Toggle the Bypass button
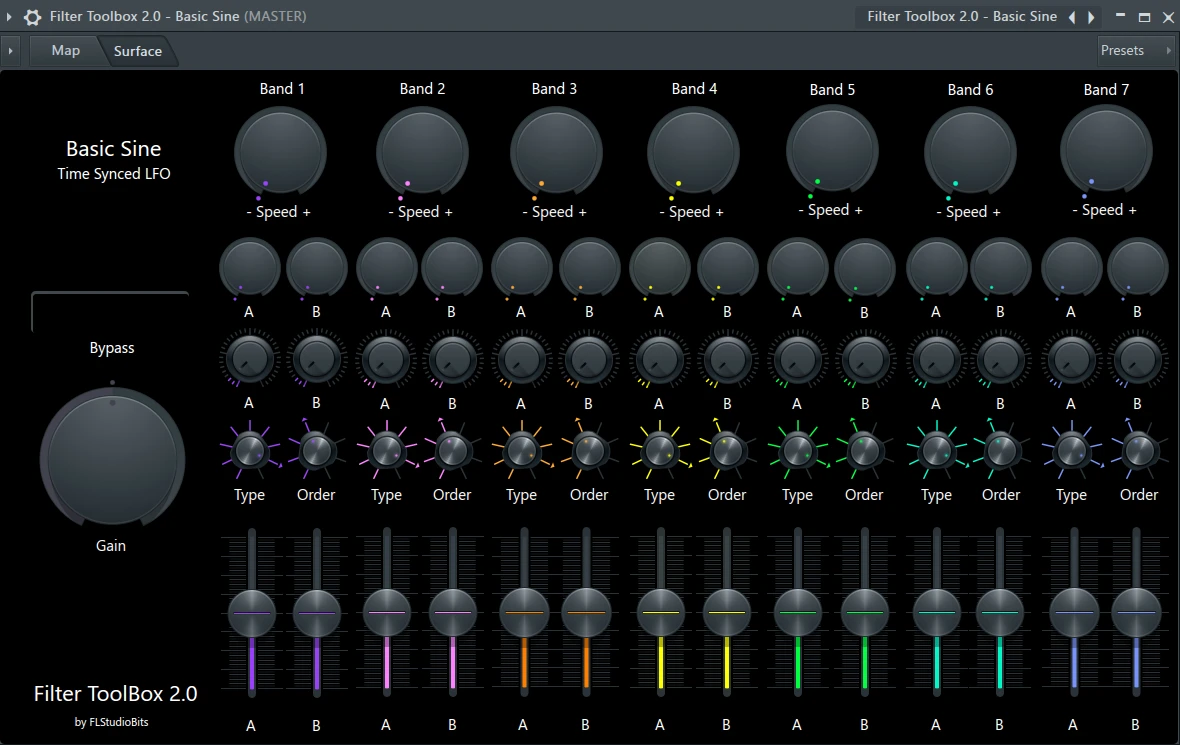The width and height of the screenshot is (1180, 745). (110, 312)
